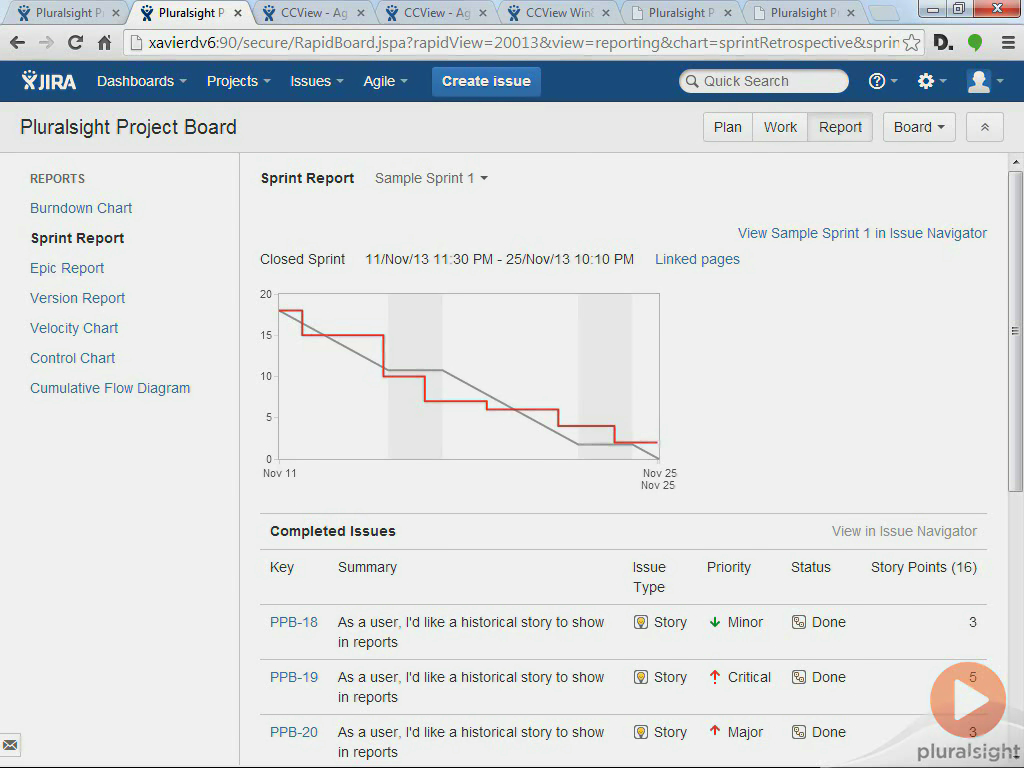Click the magnifier icon in Quick Search
Screen dimensions: 1024x768
click(692, 81)
